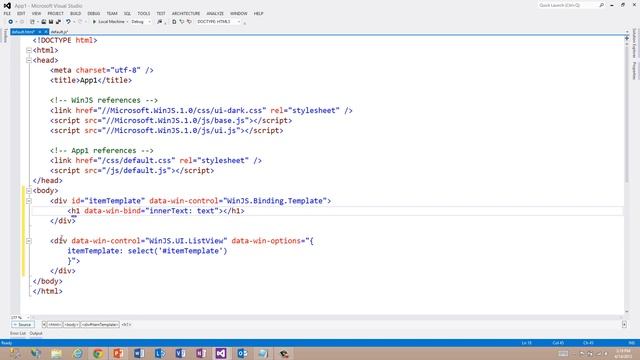Open File Explorer from taskbar
This screenshot has height=360, width=640.
tap(56, 353)
